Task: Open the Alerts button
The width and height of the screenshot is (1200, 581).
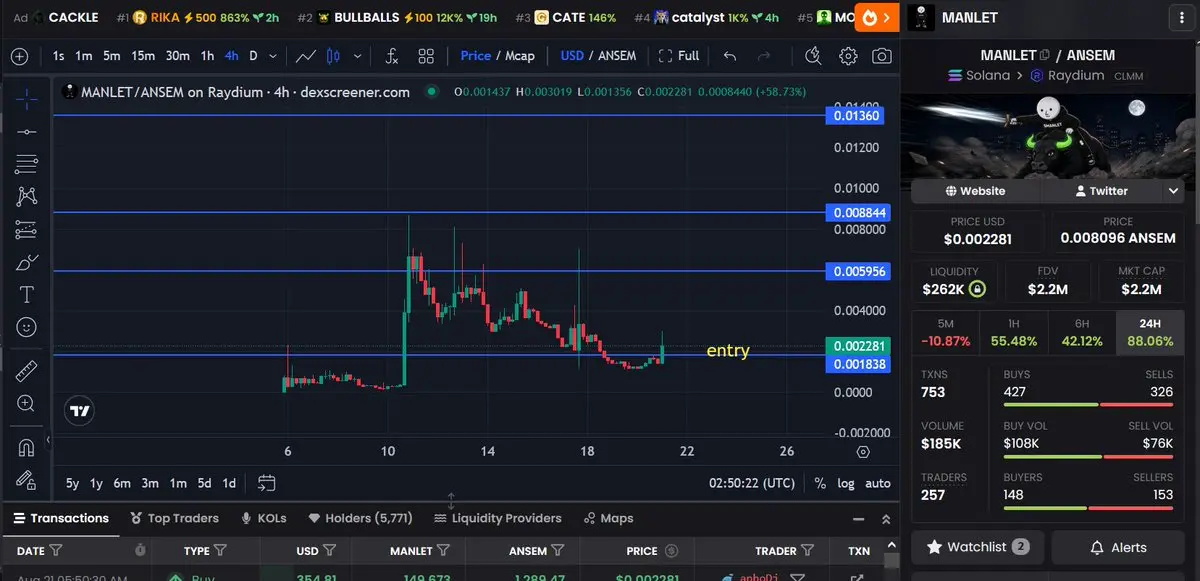Action: [x=1117, y=547]
